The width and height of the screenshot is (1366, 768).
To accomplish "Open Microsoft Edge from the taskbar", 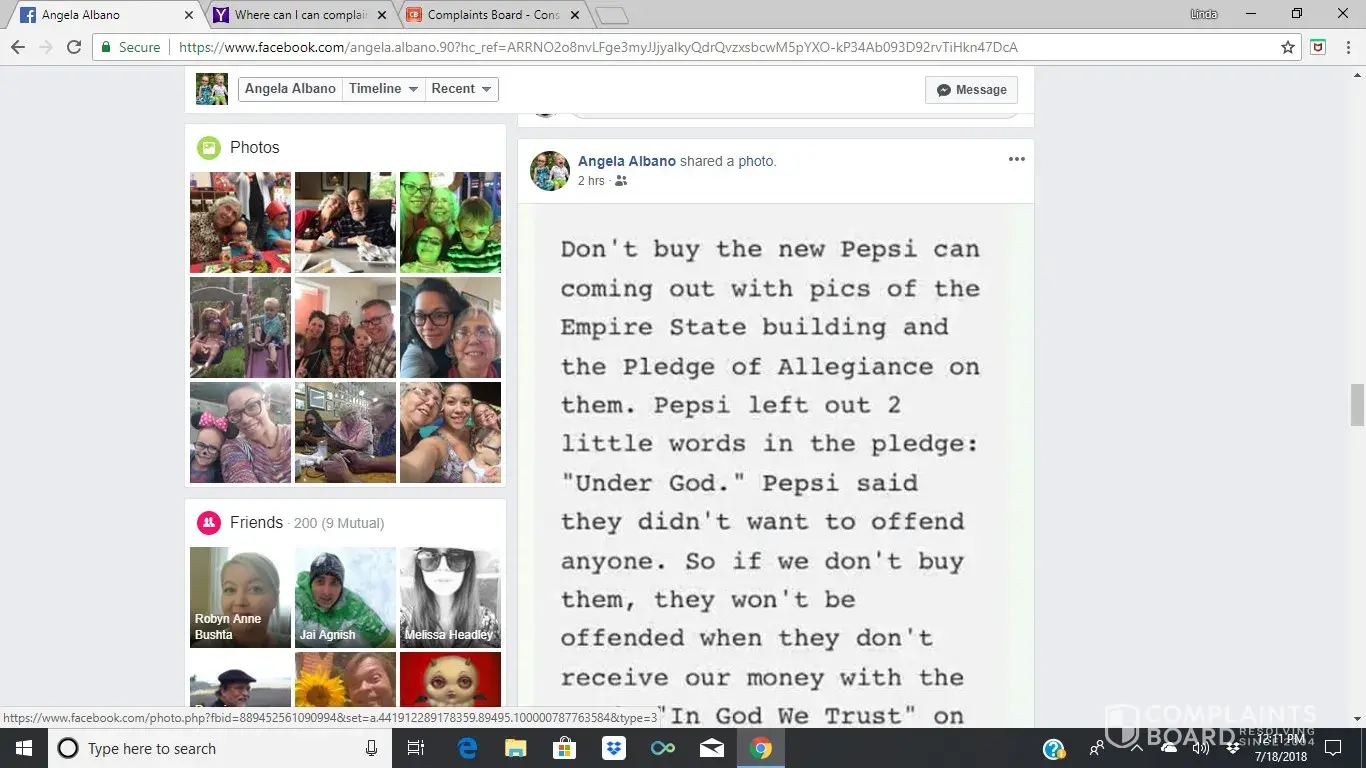I will pos(467,748).
